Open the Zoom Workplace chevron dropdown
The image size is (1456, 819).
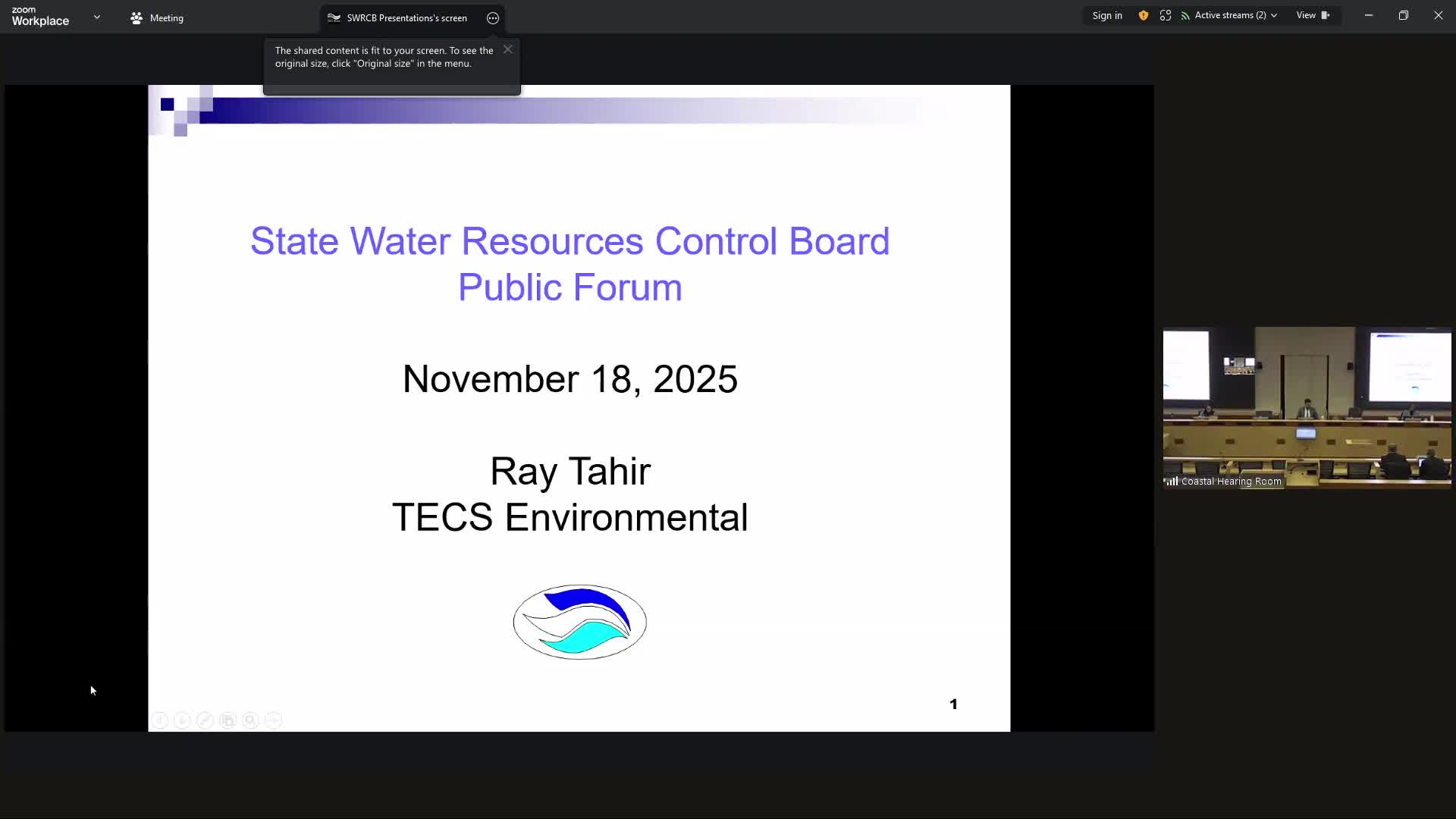96,17
